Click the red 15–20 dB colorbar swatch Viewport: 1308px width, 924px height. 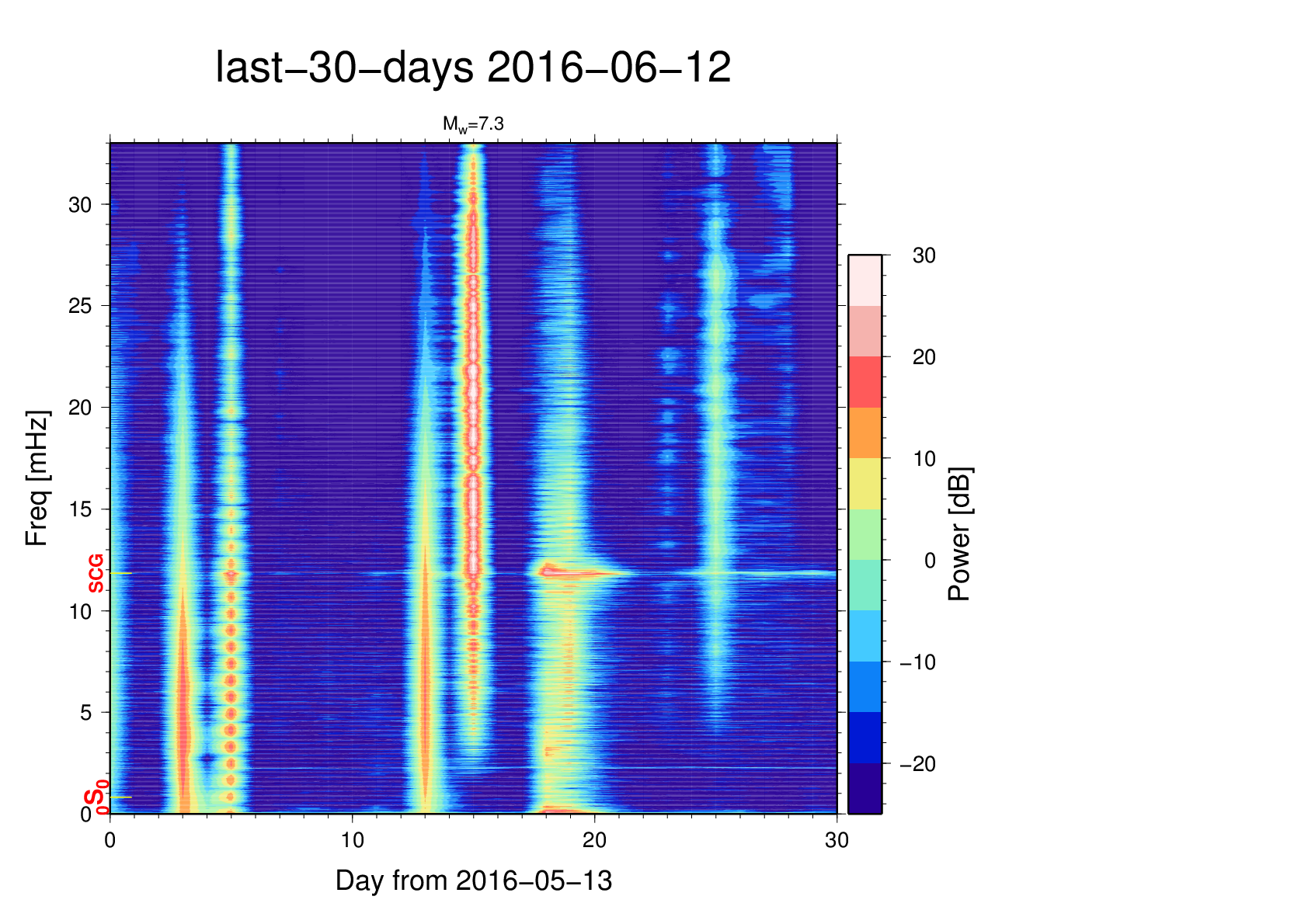coord(864,382)
